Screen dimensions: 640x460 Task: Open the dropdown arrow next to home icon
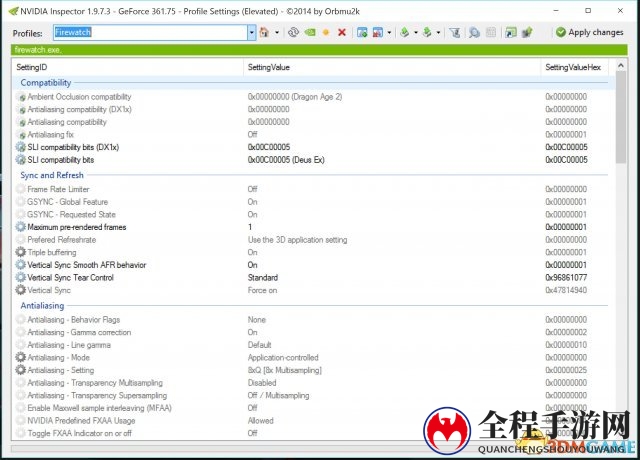click(277, 32)
